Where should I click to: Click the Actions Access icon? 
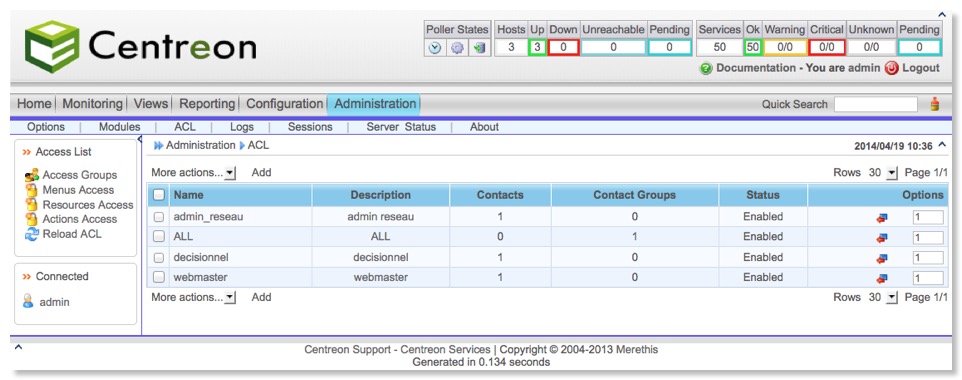click(x=31, y=219)
